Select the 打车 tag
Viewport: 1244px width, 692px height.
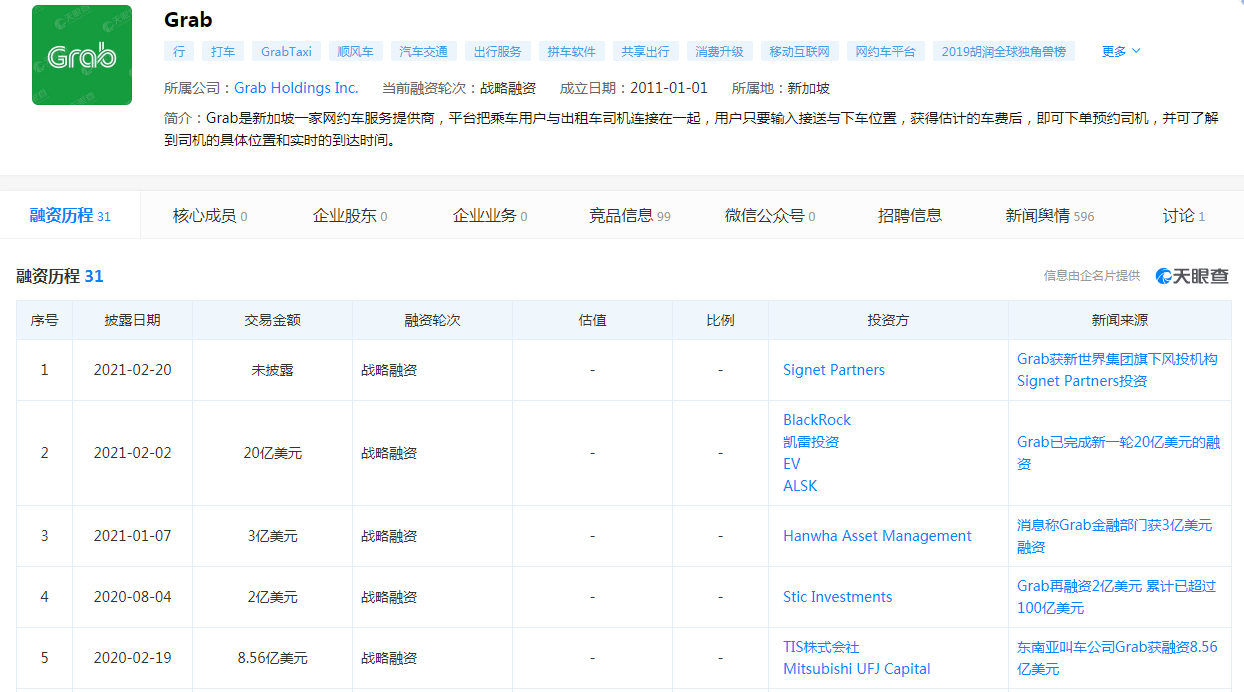[223, 51]
